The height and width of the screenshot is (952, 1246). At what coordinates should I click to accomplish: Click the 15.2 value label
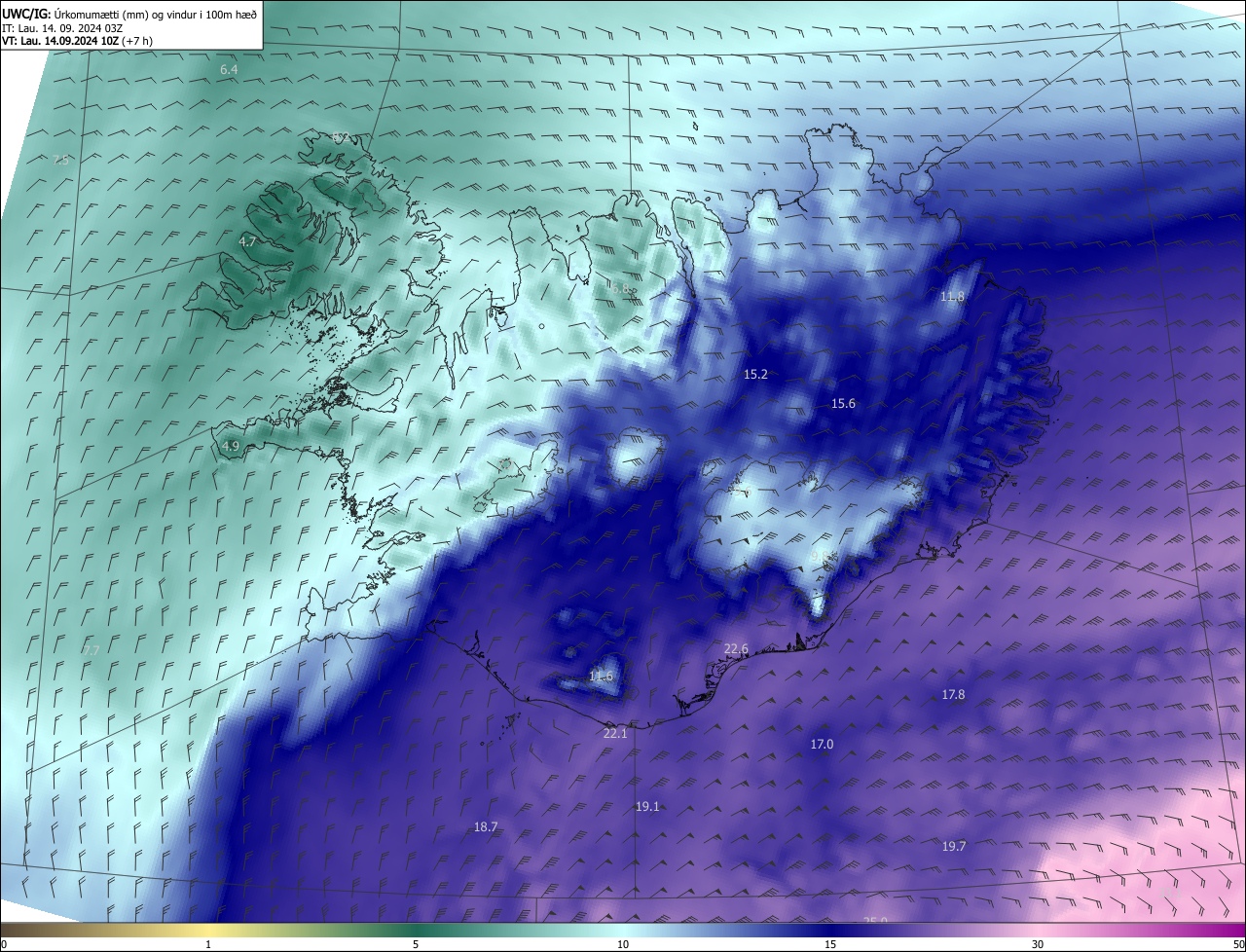(x=756, y=374)
